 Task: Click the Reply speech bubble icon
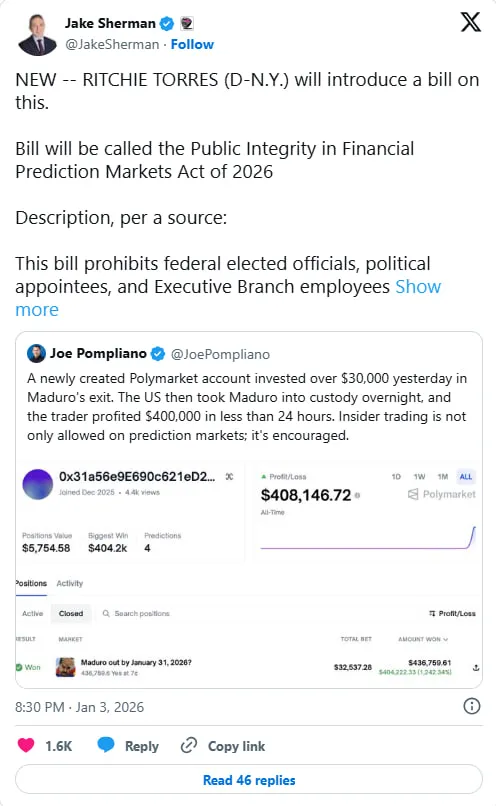[106, 745]
